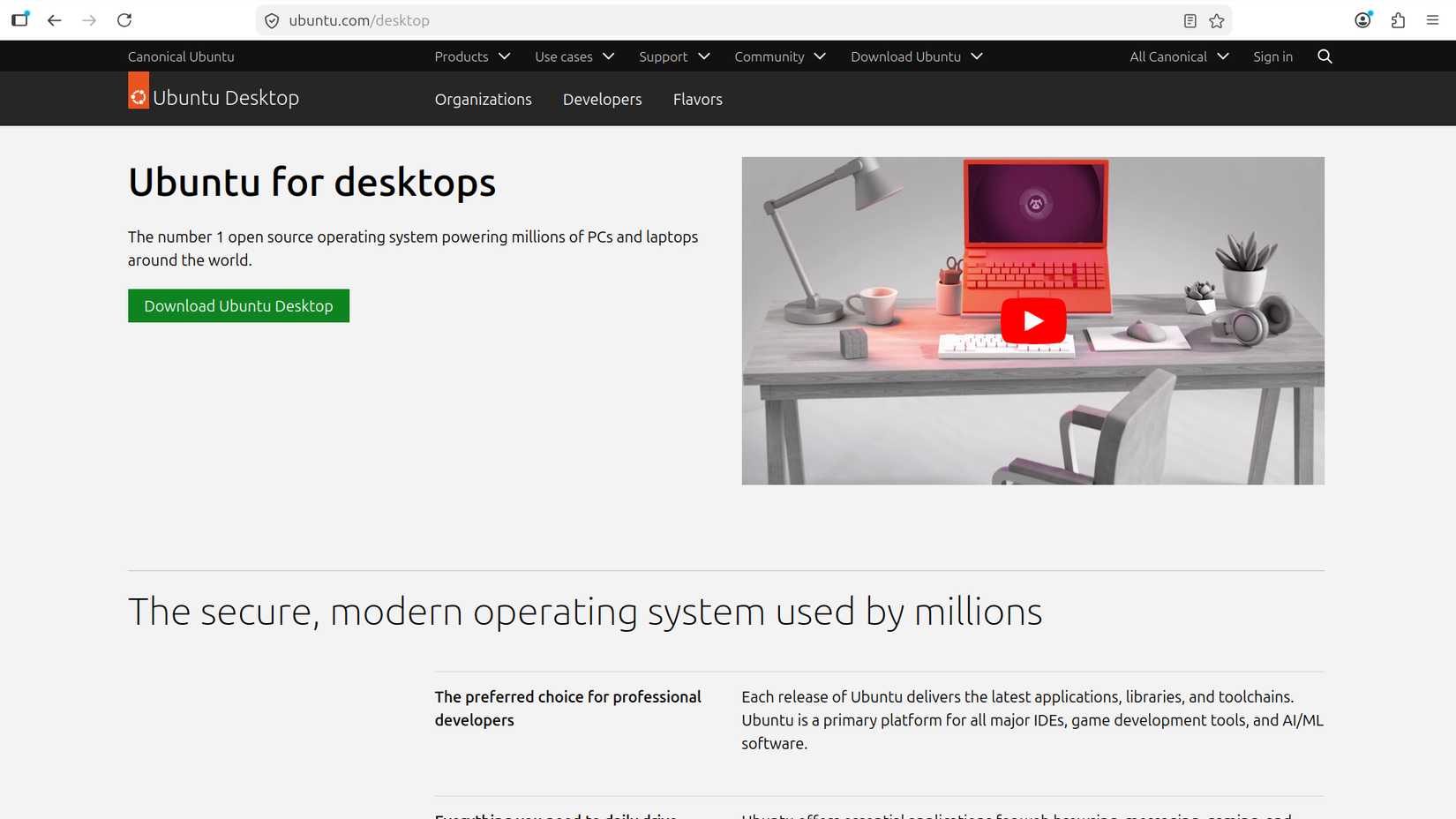This screenshot has width=1456, height=819.
Task: Reload the page with refresh icon
Action: point(124,20)
